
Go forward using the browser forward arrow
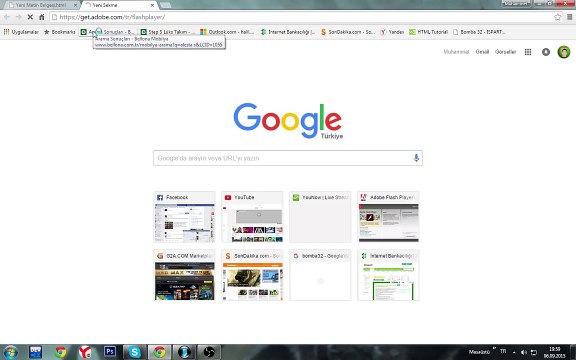(x=18, y=17)
